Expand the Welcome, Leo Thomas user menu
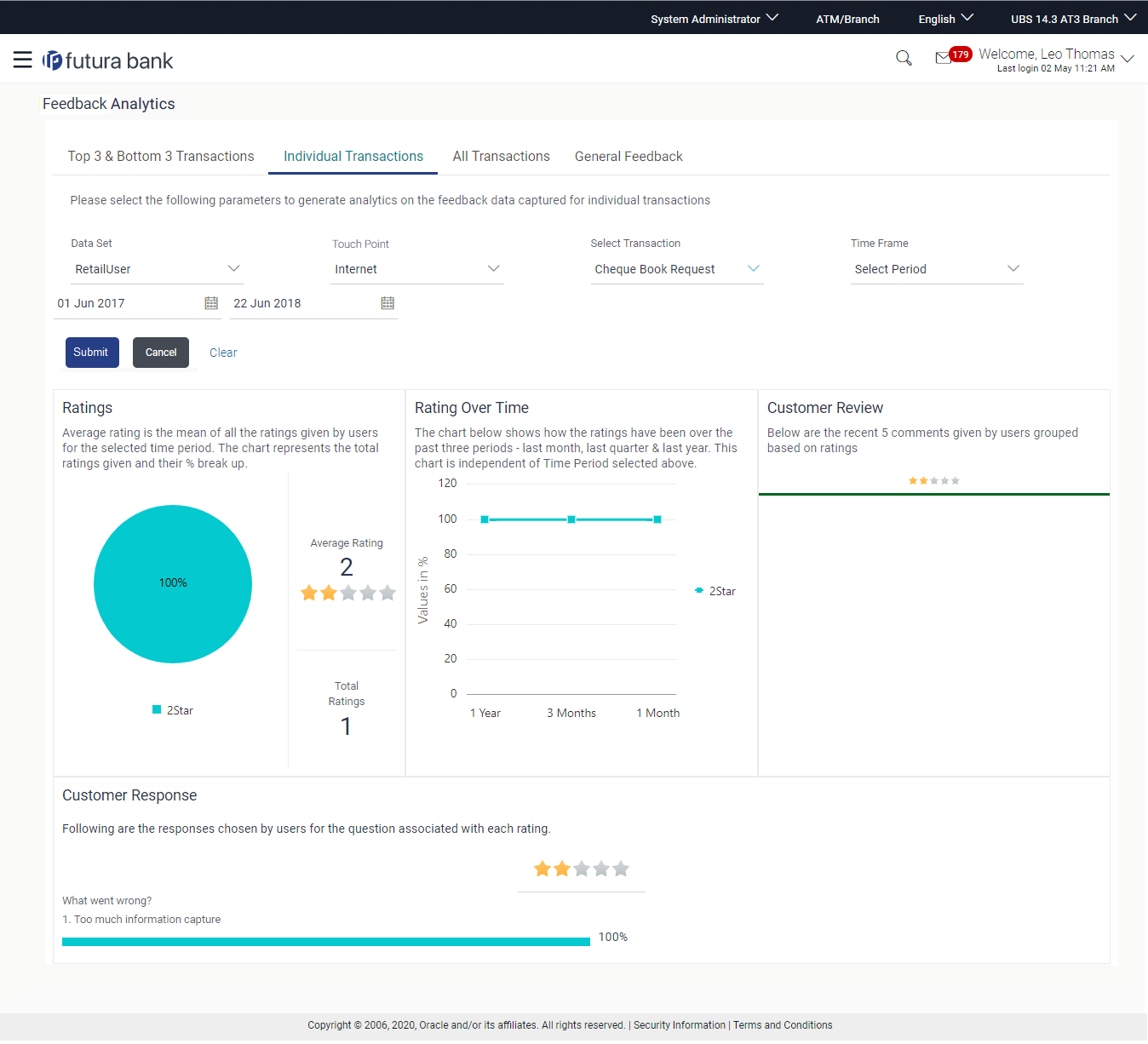Viewport: 1148px width, 1044px height. click(x=1056, y=59)
